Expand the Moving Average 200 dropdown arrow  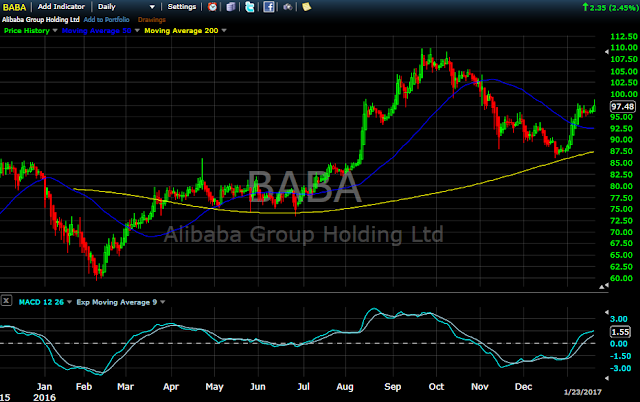(x=224, y=31)
